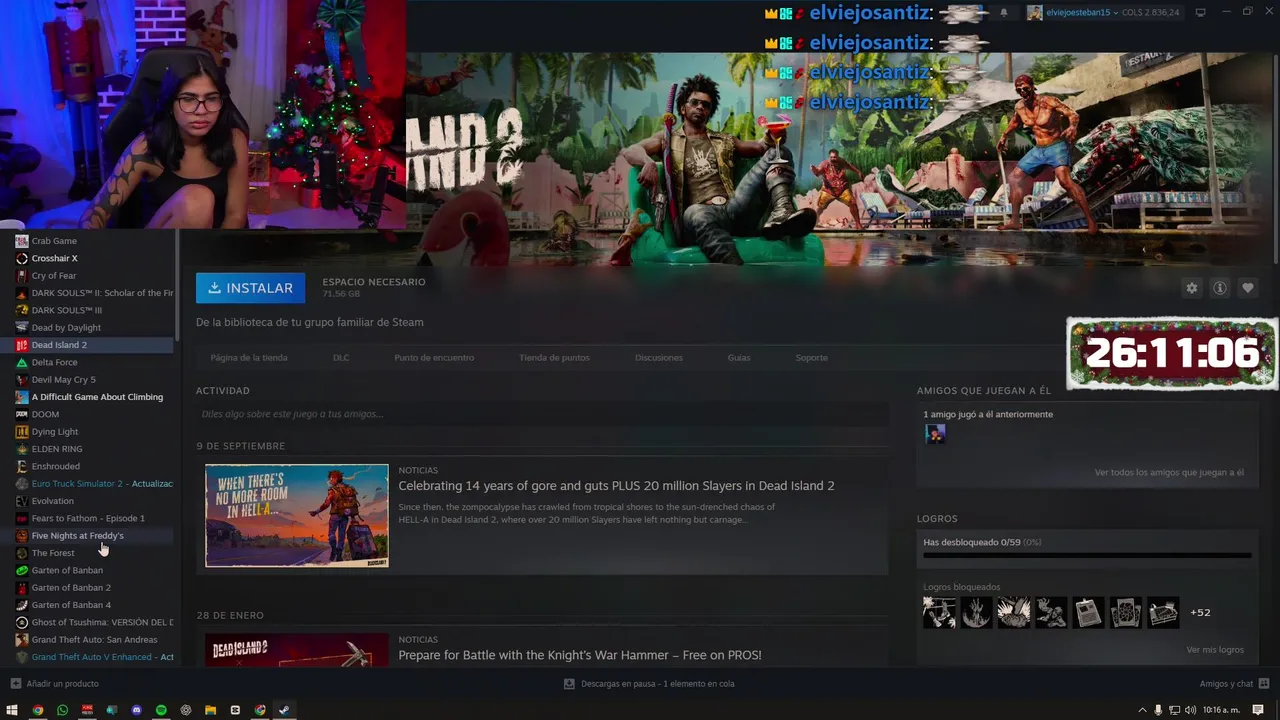Click the COL$ 2.836,24 wallet balance

1151,12
